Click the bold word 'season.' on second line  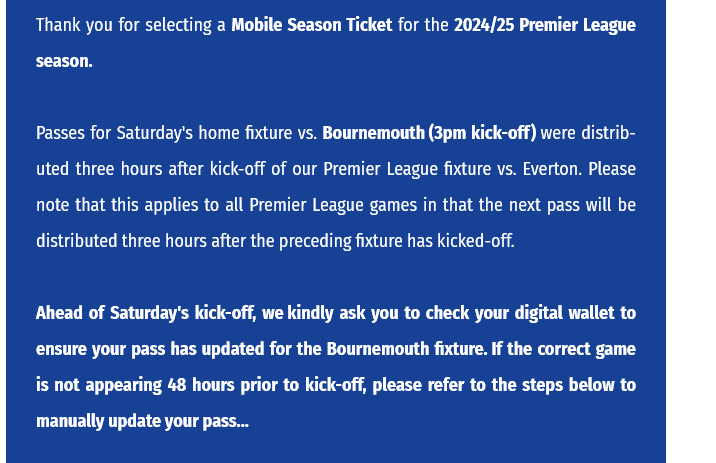pos(64,61)
